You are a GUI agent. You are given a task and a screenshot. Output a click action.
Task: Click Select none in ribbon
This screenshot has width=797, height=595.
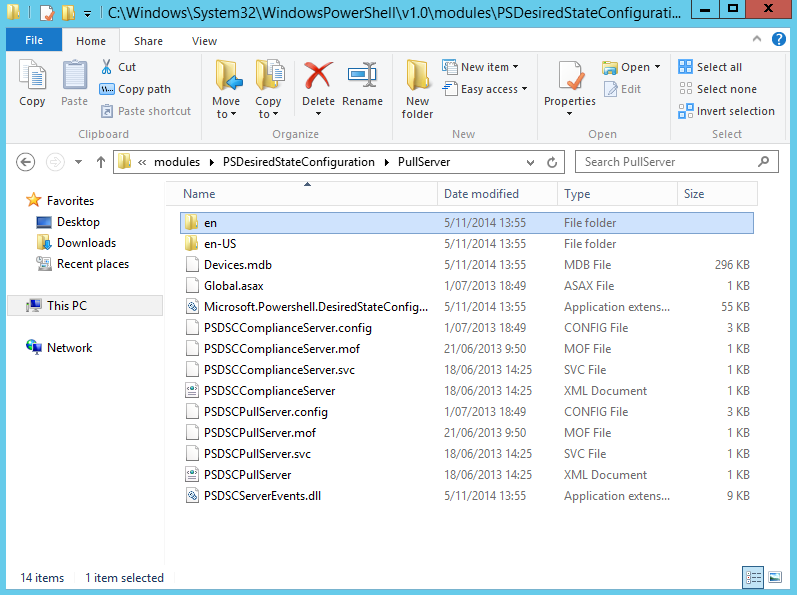(718, 89)
